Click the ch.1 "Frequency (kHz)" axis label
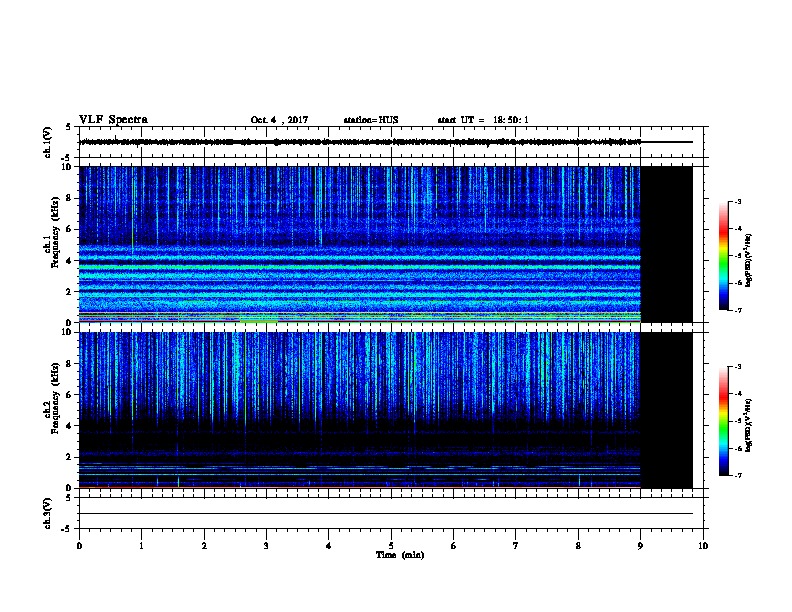 coord(55,232)
